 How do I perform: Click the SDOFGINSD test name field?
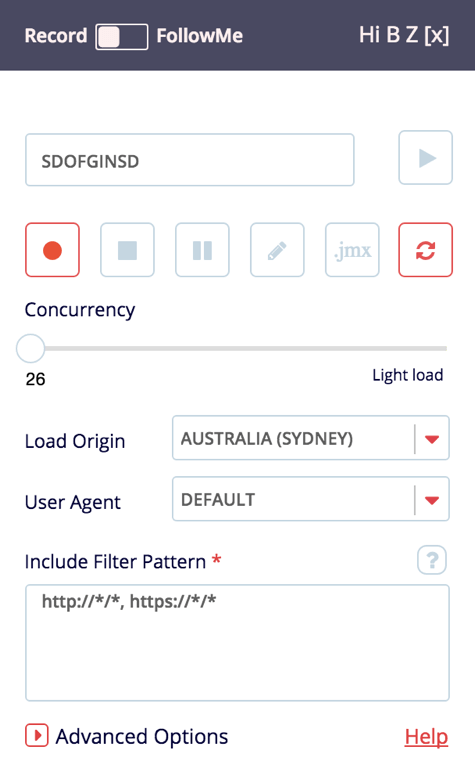pyautogui.click(x=189, y=160)
